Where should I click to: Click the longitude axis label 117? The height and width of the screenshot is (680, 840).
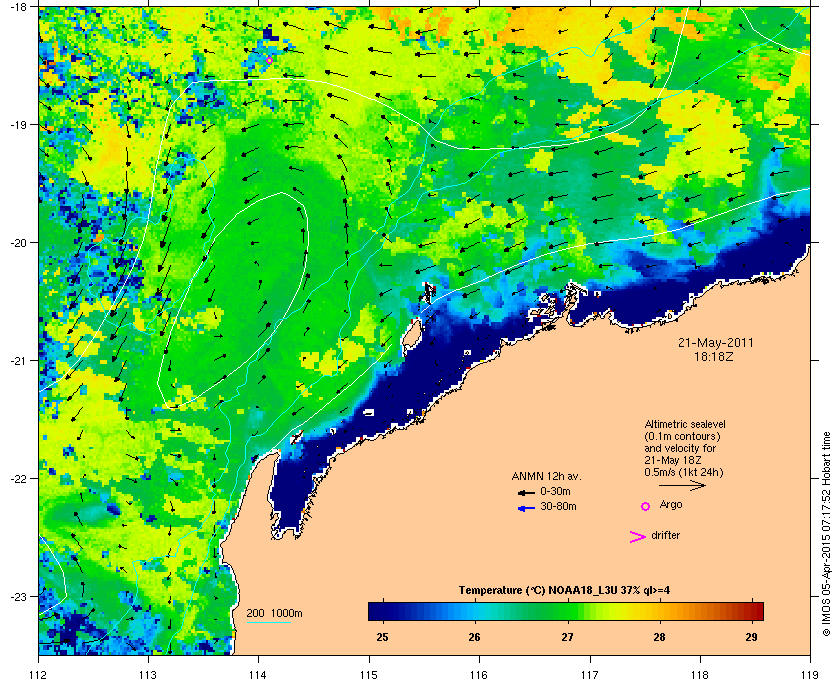[x=589, y=675]
